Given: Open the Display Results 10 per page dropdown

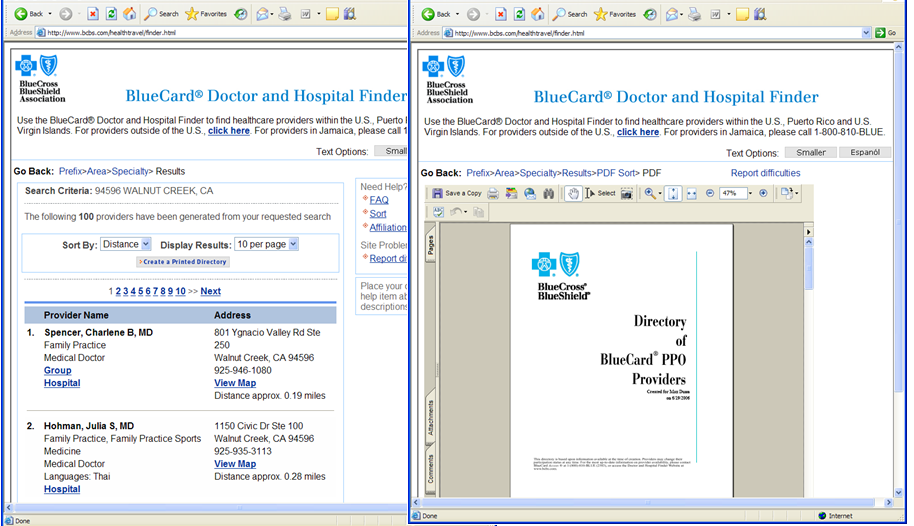Looking at the screenshot, I should pyautogui.click(x=266, y=244).
